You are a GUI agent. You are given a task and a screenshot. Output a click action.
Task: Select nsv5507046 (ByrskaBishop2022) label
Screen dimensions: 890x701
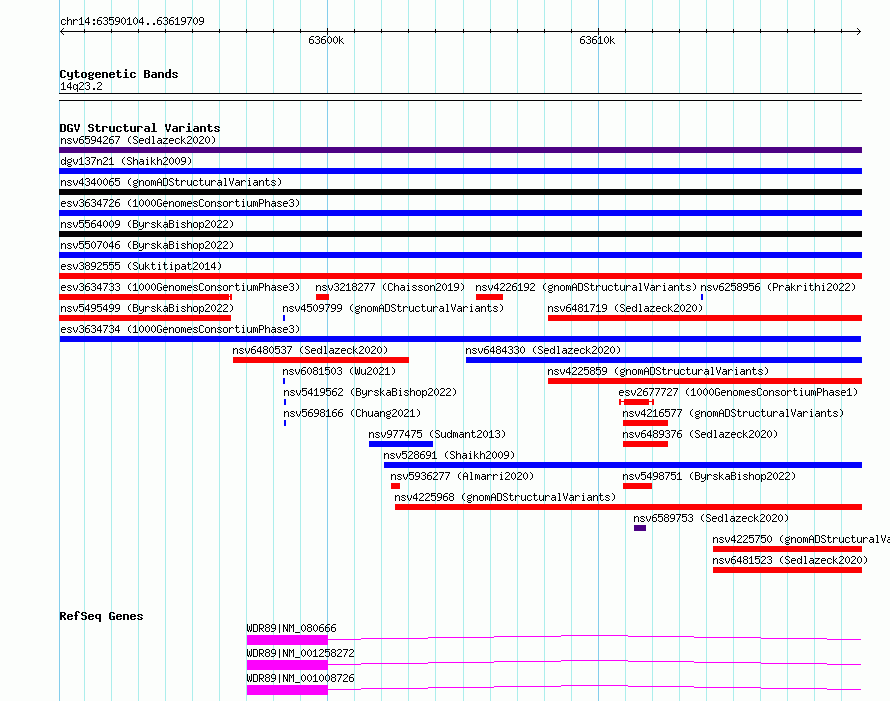(147, 245)
